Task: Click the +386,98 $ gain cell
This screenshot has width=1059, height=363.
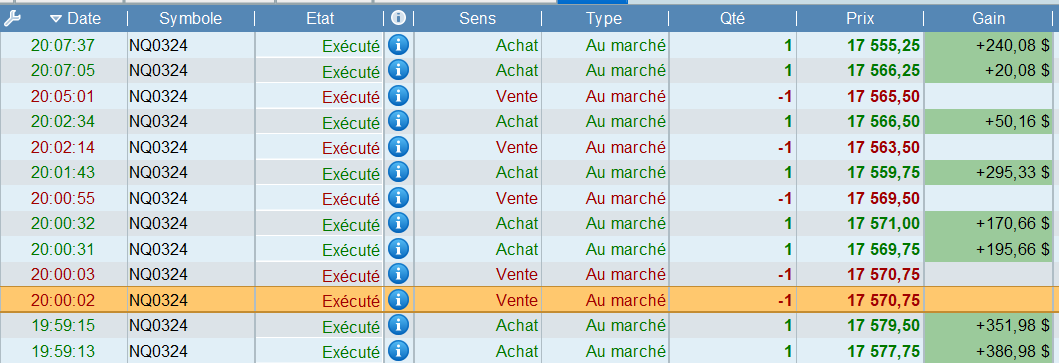Action: (989, 351)
